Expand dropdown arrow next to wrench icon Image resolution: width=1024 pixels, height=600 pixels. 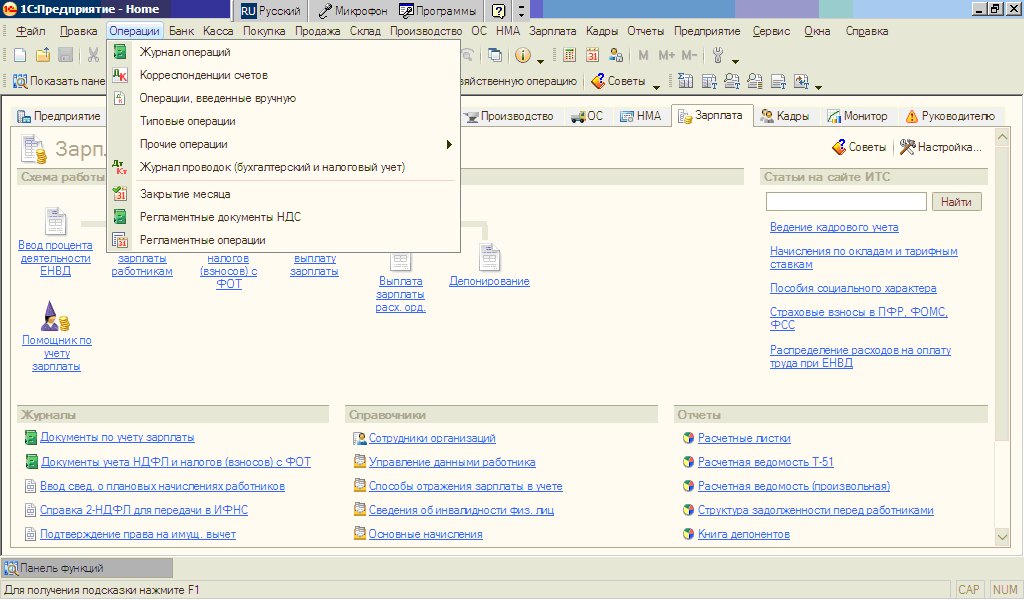click(735, 61)
